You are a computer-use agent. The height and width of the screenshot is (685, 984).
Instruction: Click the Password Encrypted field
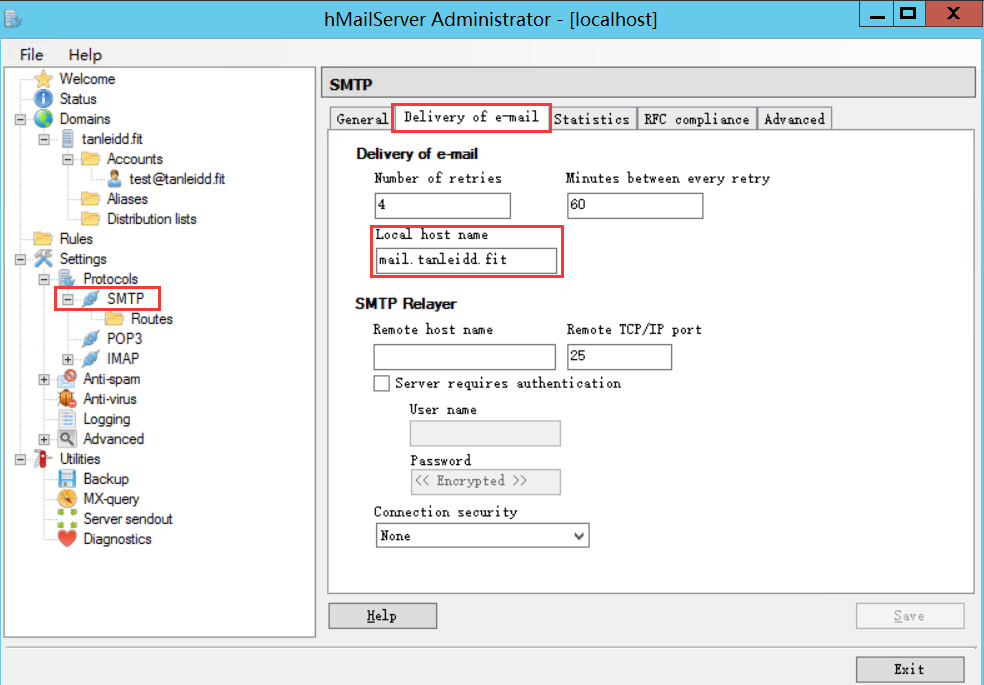[x=485, y=482]
